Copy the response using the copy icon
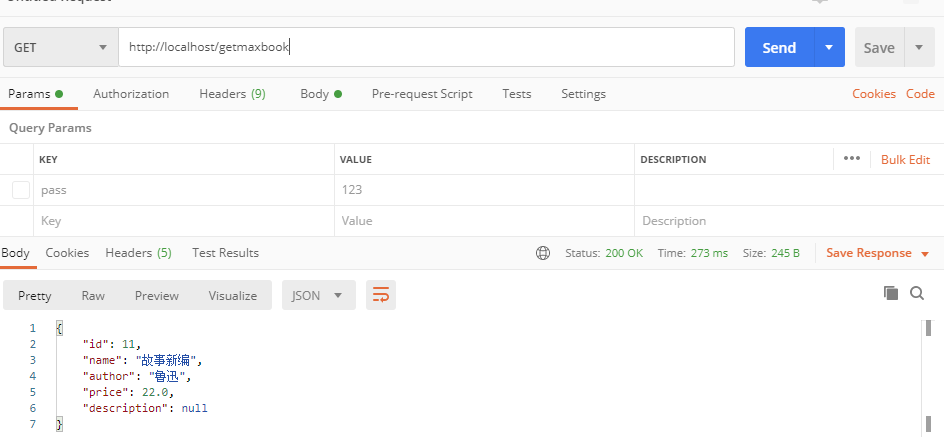The image size is (944, 437). (890, 293)
